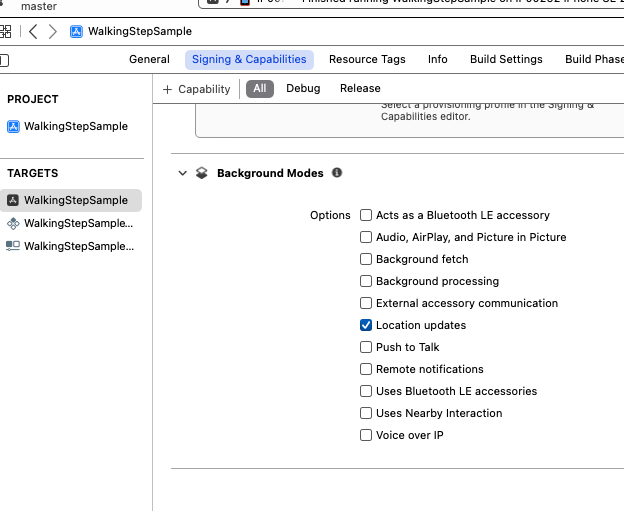Screen dimensions: 624x511
Task: Enable Acts as a Bluetooth LE accessory
Action: pos(366,215)
